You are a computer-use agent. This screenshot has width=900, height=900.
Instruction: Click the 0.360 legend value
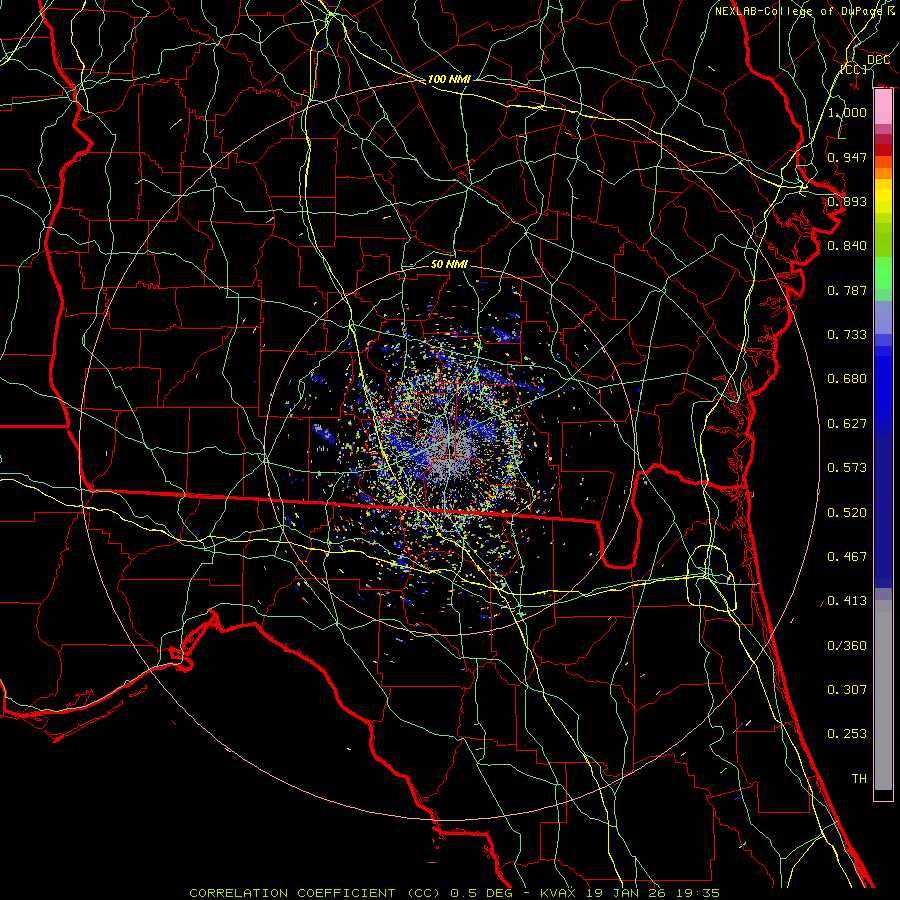click(847, 646)
